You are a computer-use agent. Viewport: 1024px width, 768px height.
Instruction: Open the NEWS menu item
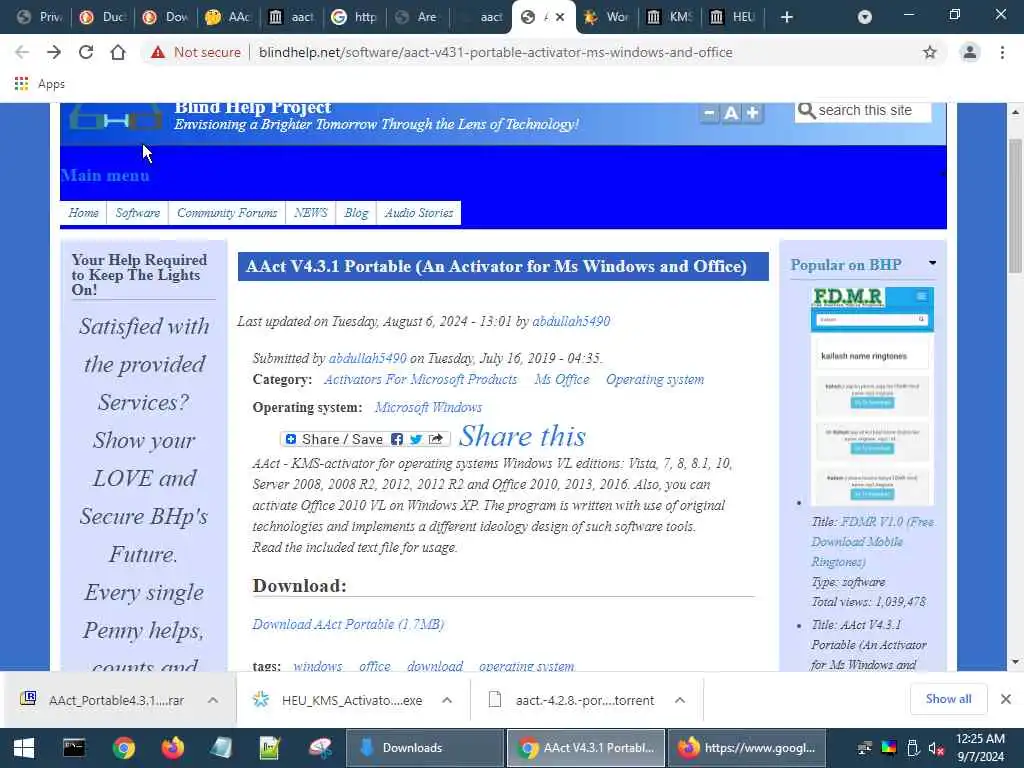311,213
